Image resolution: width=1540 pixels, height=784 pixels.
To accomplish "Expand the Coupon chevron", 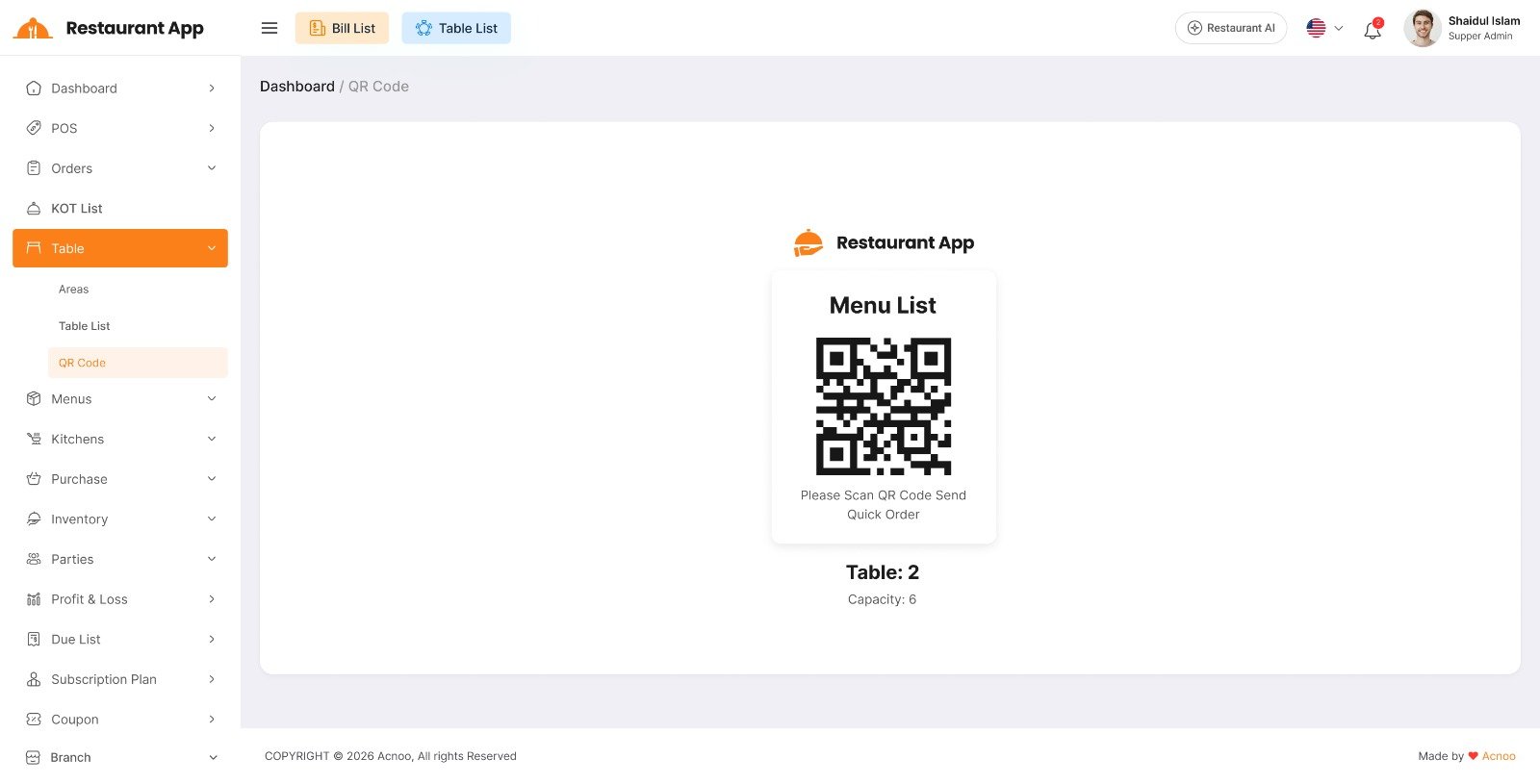I will click(212, 720).
